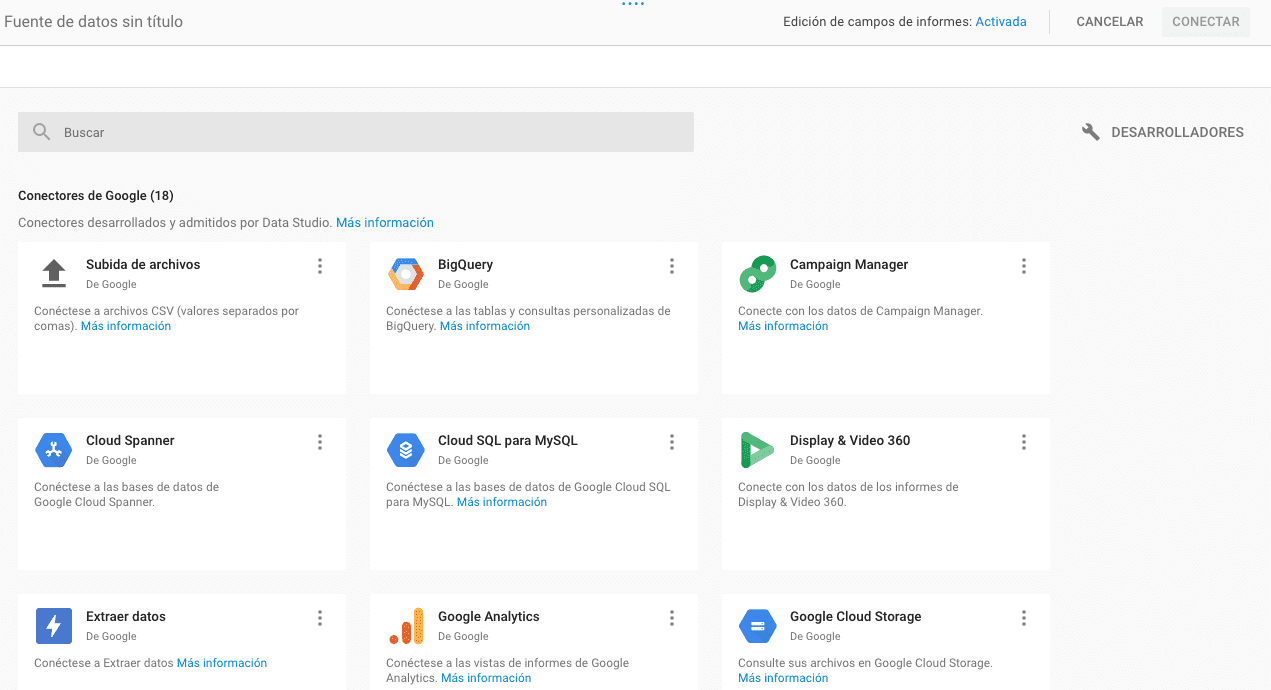Click the Cloud SQL para MySQL icon
The height and width of the screenshot is (690, 1271).
click(x=406, y=450)
